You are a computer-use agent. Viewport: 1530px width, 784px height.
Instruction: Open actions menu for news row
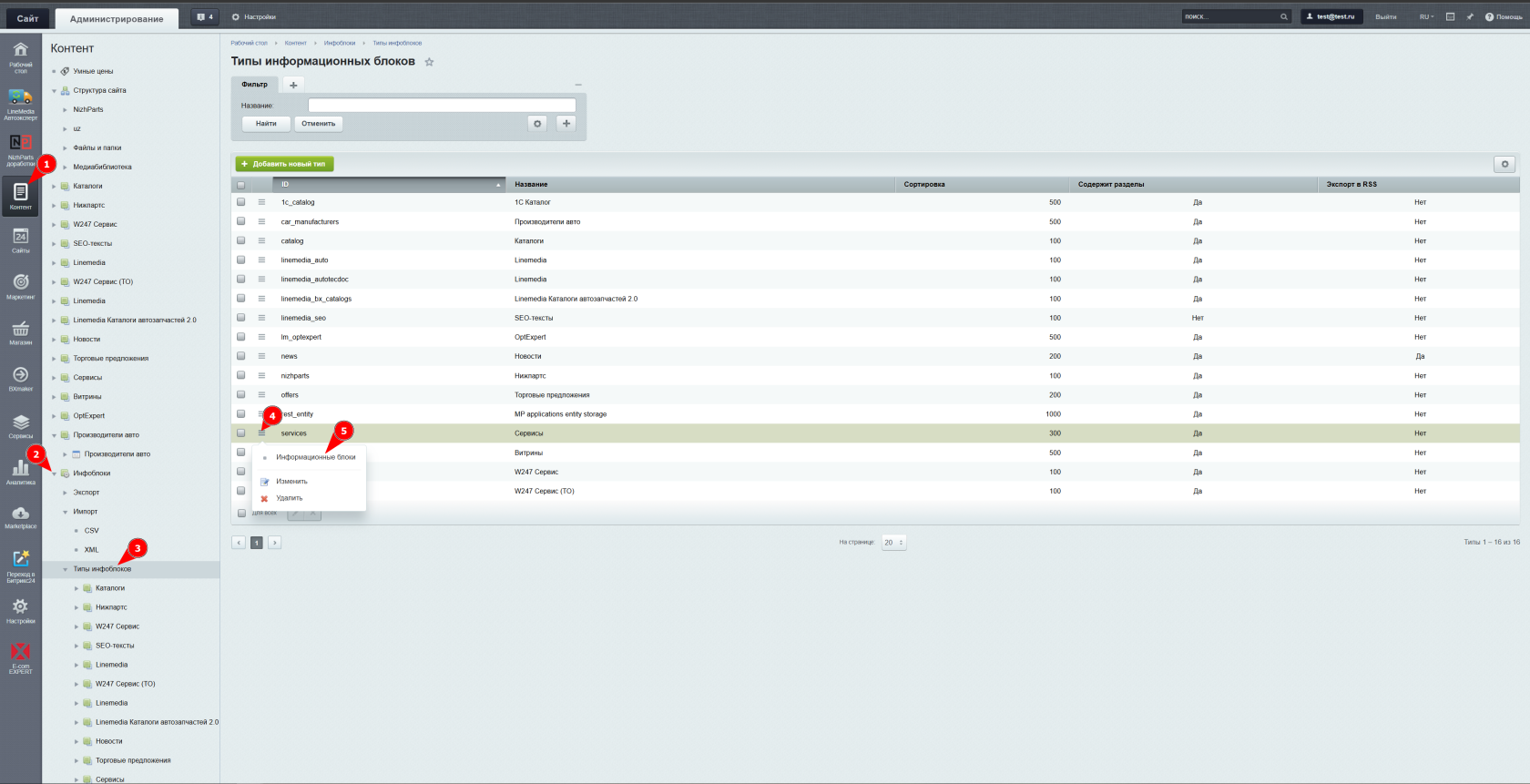(261, 356)
